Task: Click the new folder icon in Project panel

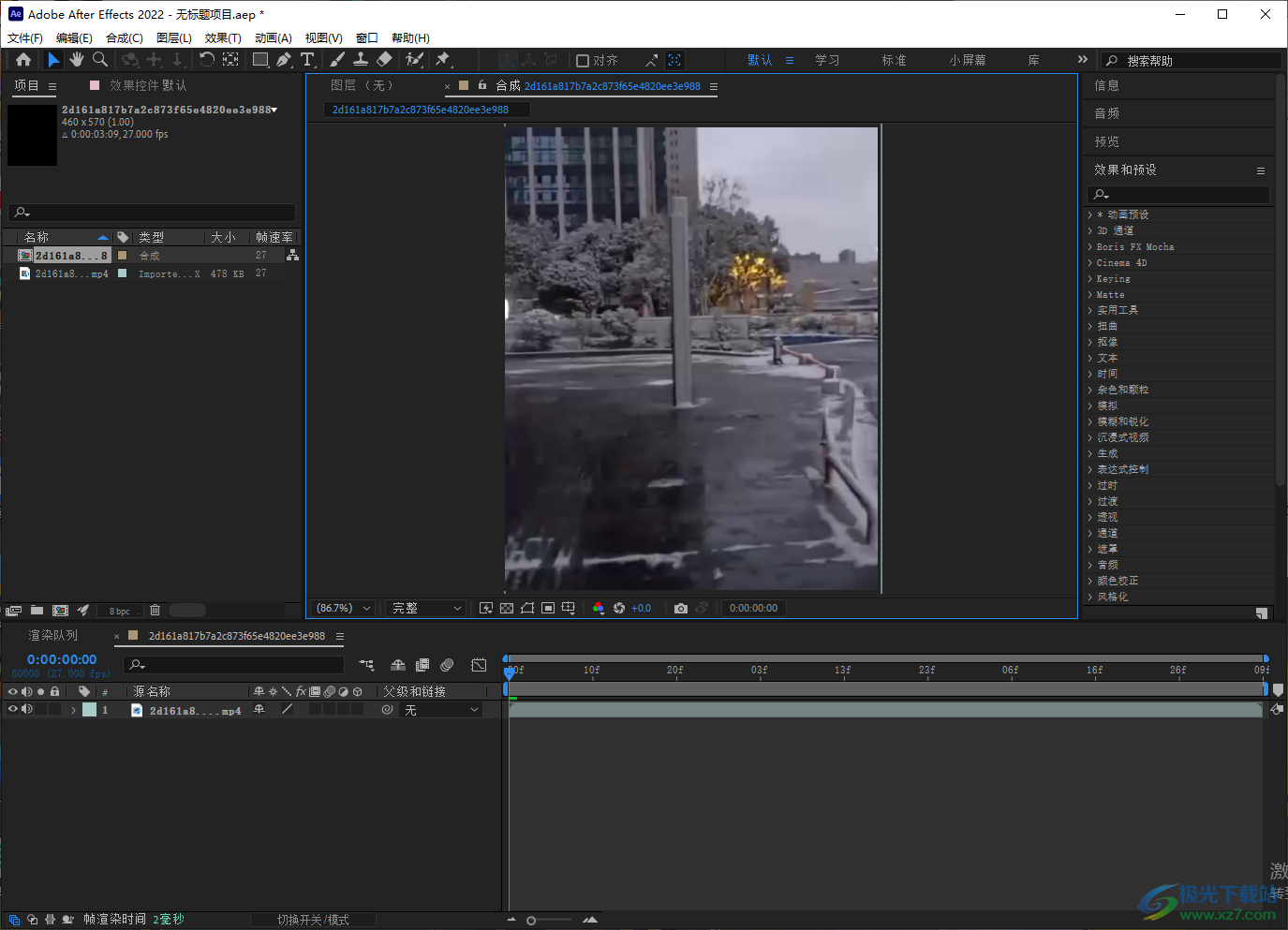Action: pyautogui.click(x=37, y=611)
